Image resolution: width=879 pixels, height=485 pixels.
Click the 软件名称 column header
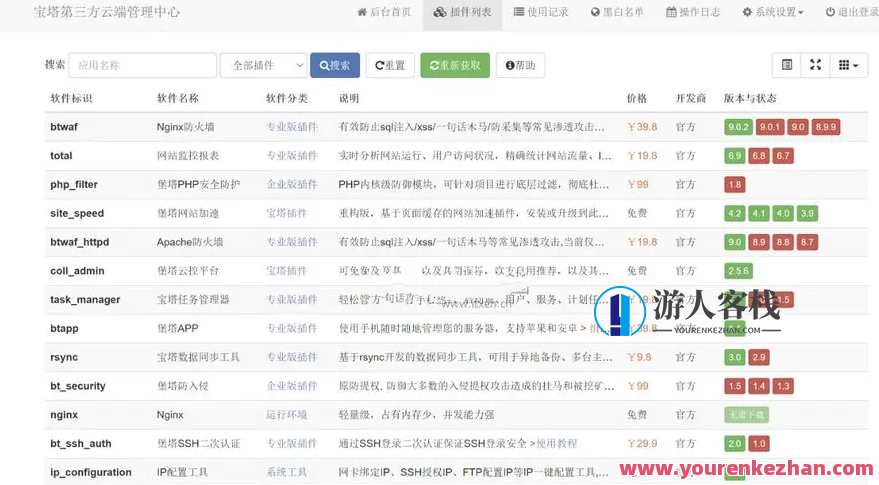point(178,98)
